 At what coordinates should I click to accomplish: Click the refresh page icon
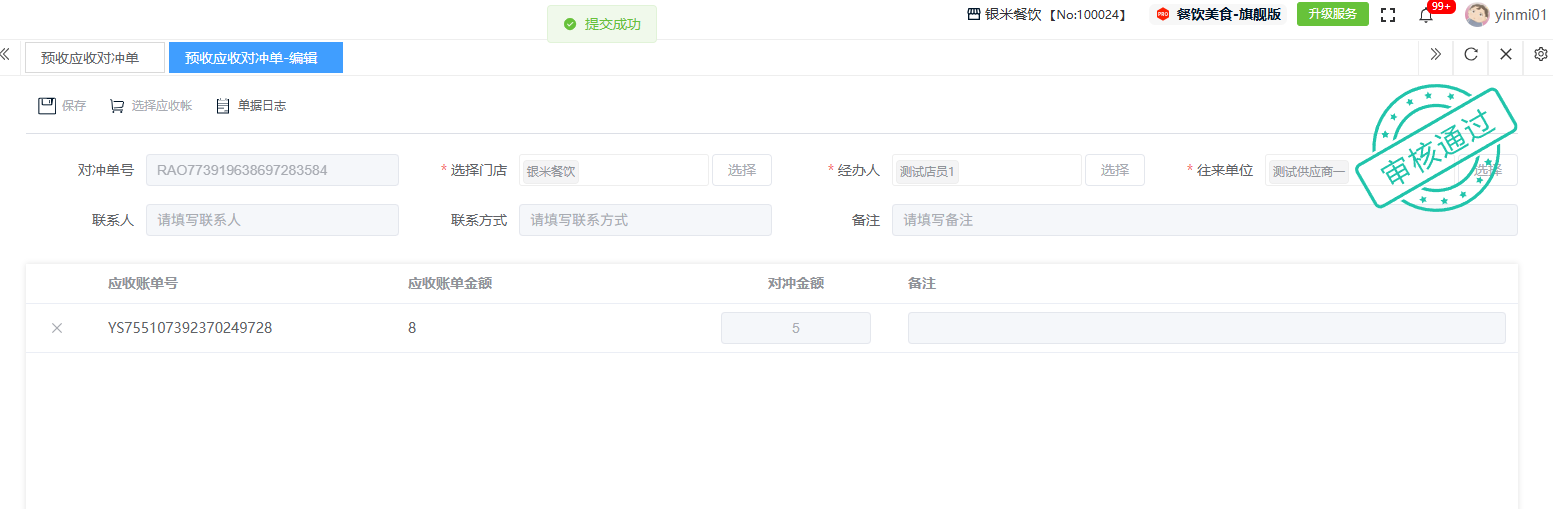coord(1470,55)
